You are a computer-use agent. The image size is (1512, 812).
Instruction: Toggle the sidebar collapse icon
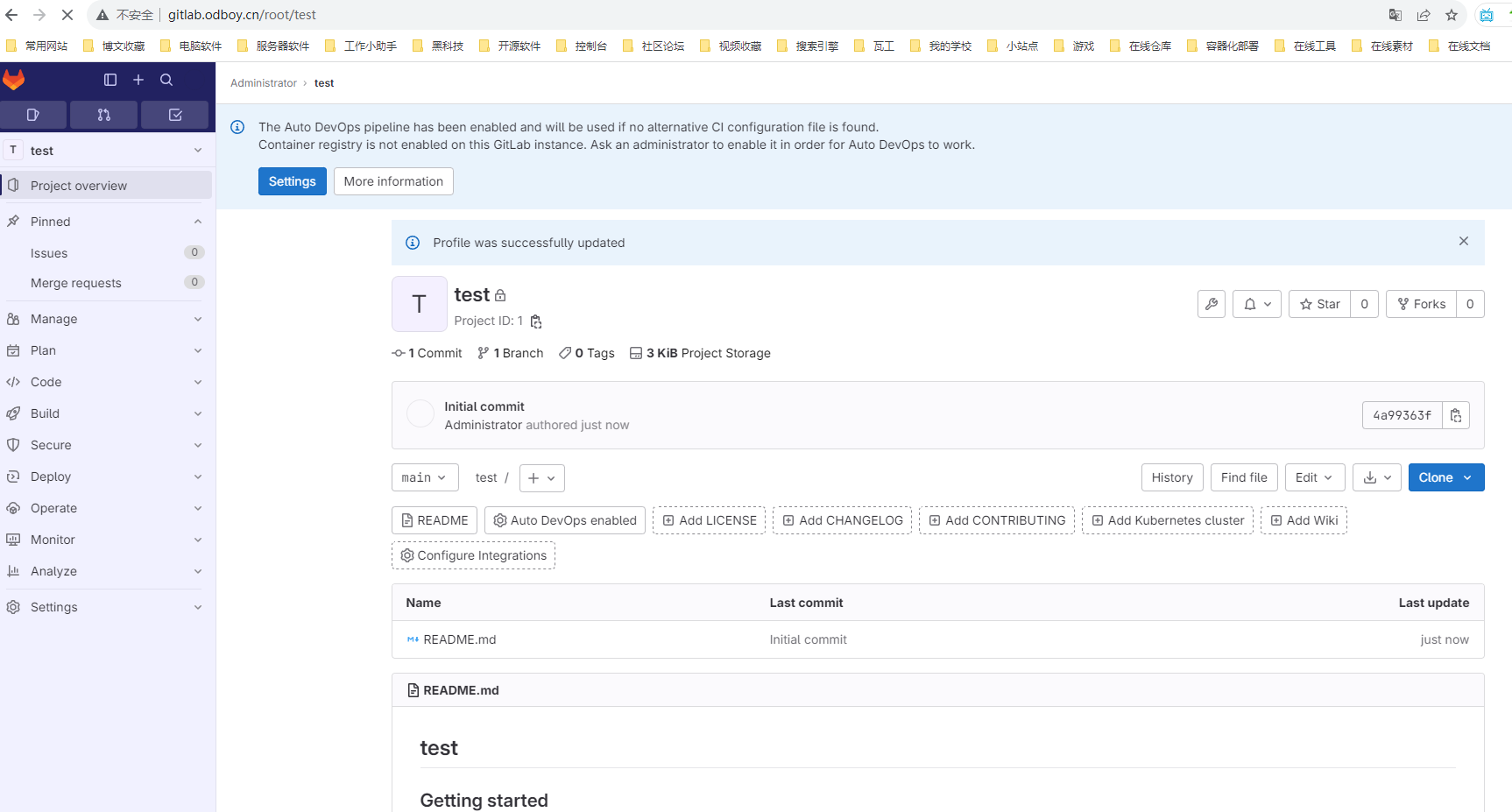point(110,80)
